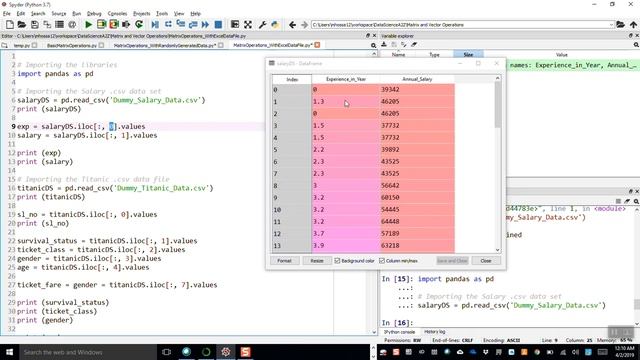The width and height of the screenshot is (640, 360).
Task: Open the Consoles menu
Action: (117, 13)
